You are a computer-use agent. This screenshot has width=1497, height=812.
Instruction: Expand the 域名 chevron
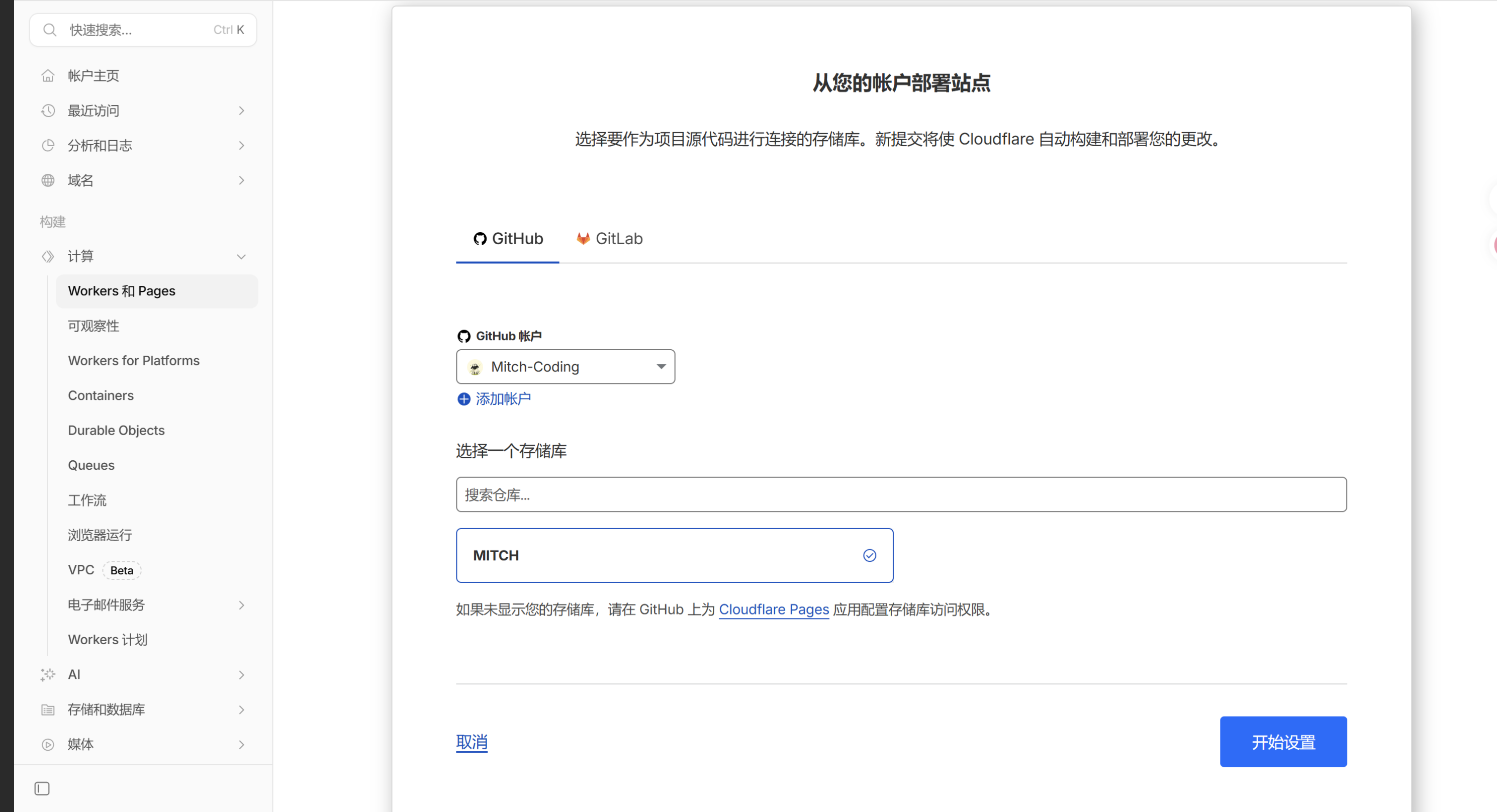click(x=241, y=180)
